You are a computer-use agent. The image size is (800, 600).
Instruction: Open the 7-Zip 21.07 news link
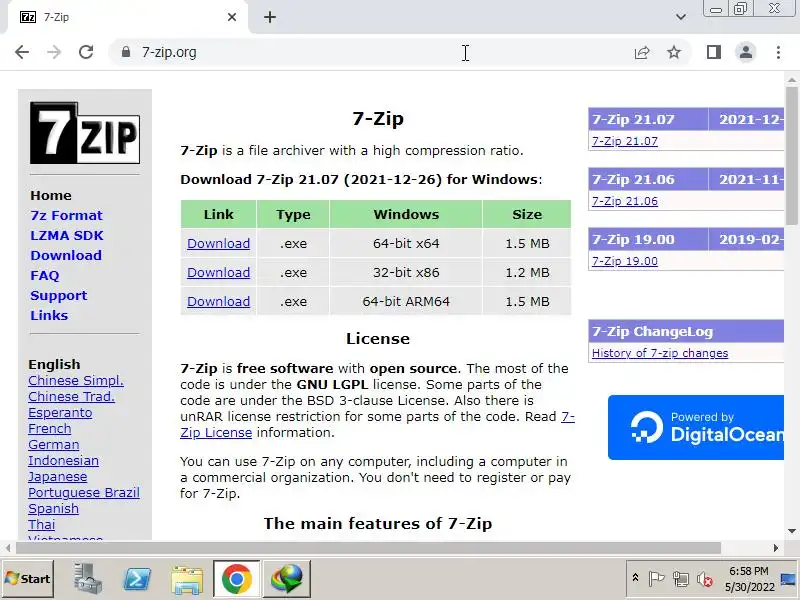624,141
